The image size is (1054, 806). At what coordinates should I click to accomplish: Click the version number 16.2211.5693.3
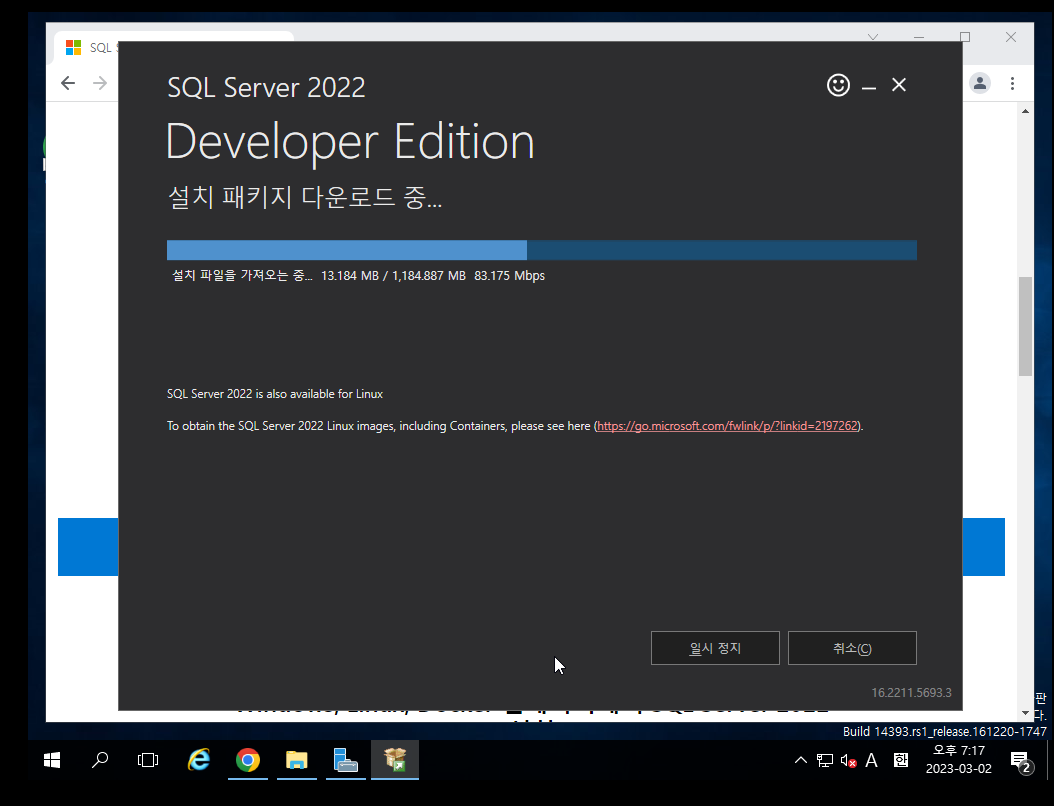point(911,693)
